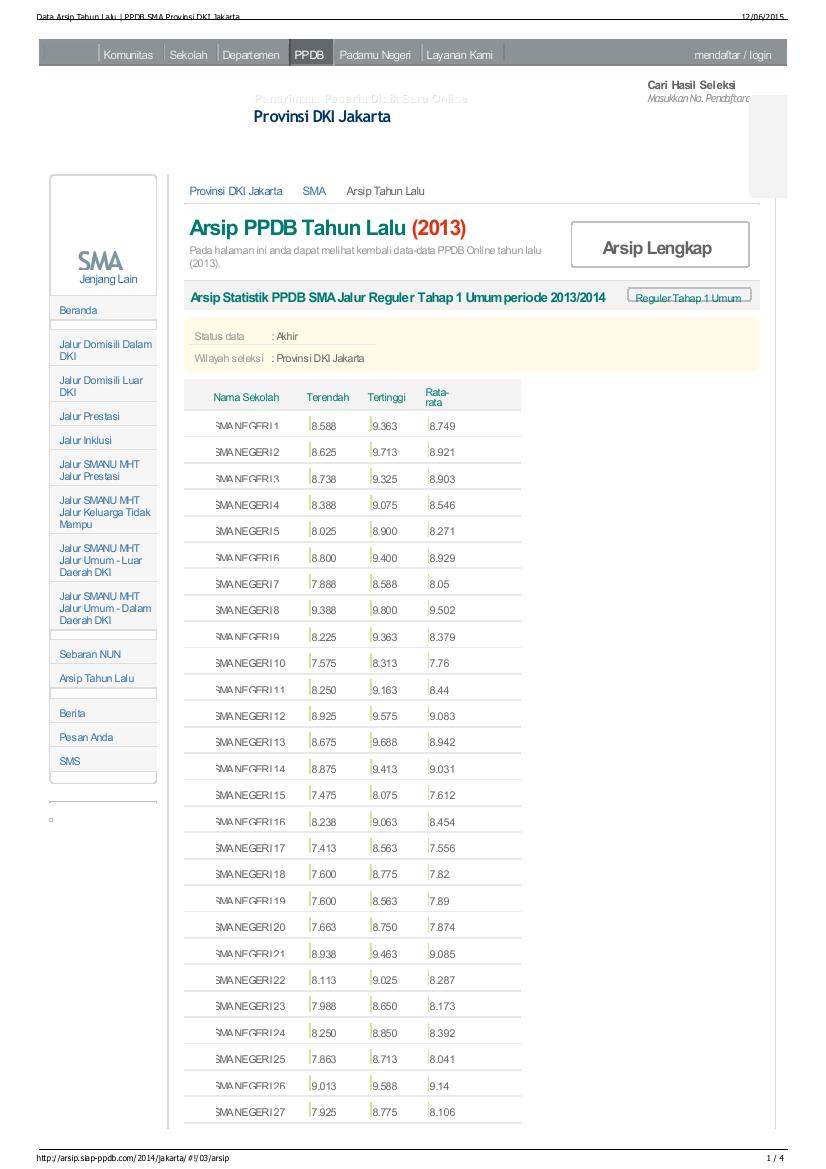
Task: Open Pesan Anda in the sidebar
Action: tap(86, 737)
